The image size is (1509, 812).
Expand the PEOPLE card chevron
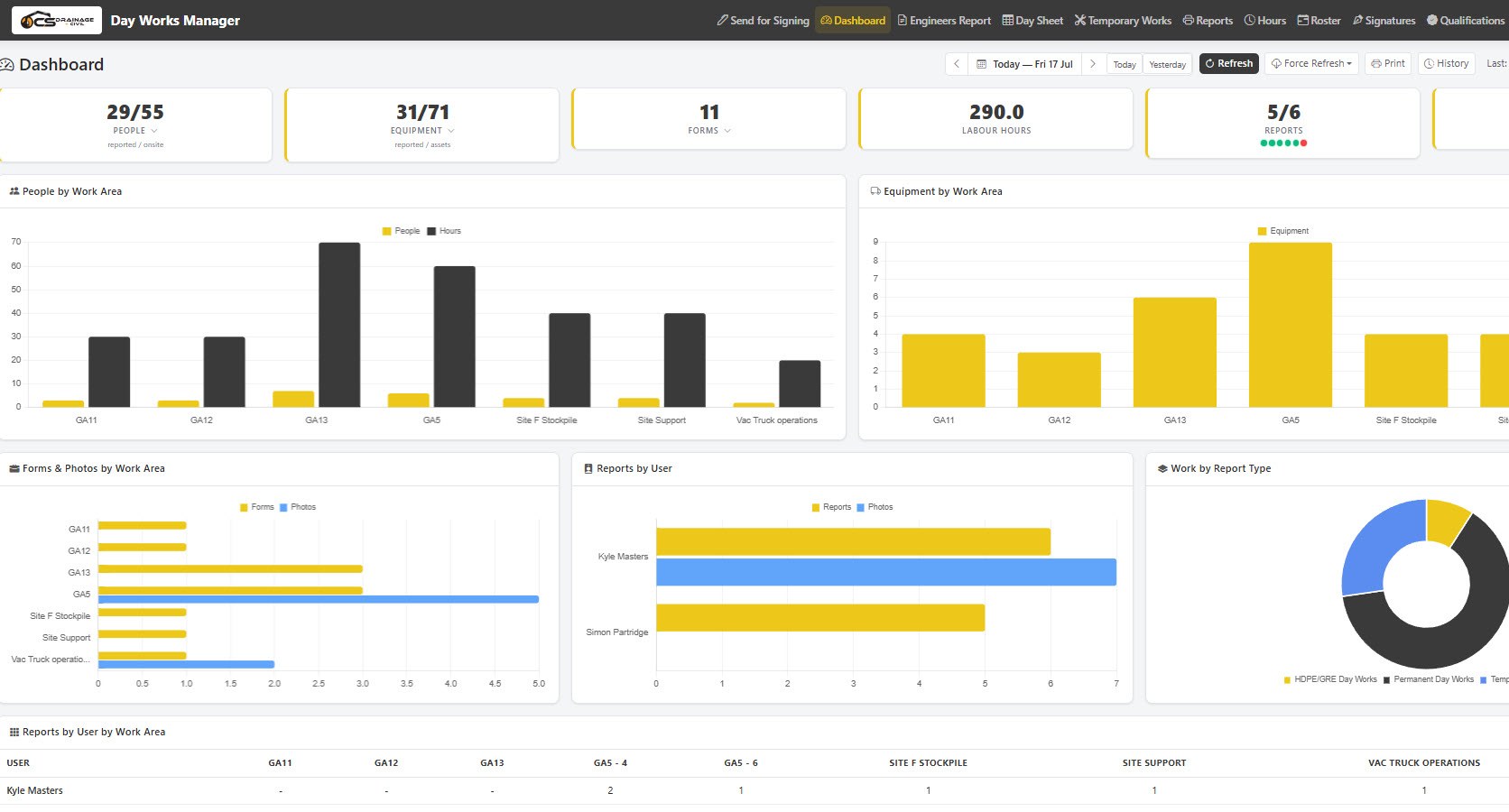(x=154, y=131)
